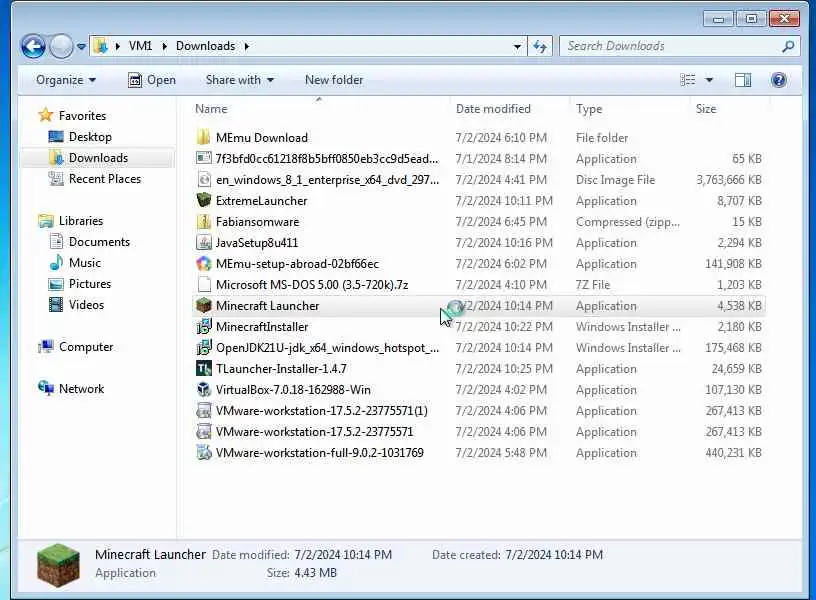Click the 7Z File type cell
This screenshot has height=600, width=816.
coord(593,285)
